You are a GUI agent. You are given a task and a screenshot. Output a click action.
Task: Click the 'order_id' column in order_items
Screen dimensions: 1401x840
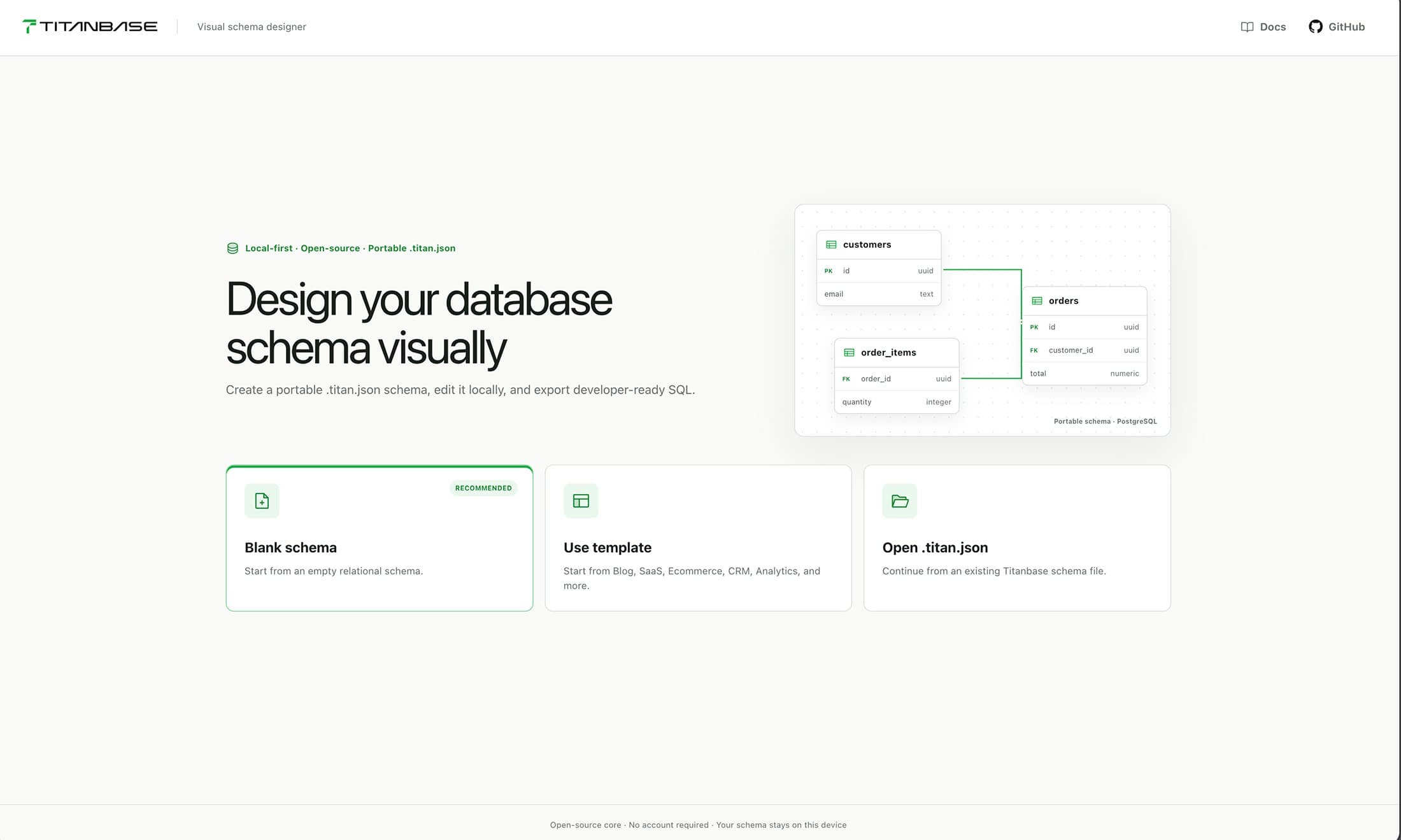point(876,379)
